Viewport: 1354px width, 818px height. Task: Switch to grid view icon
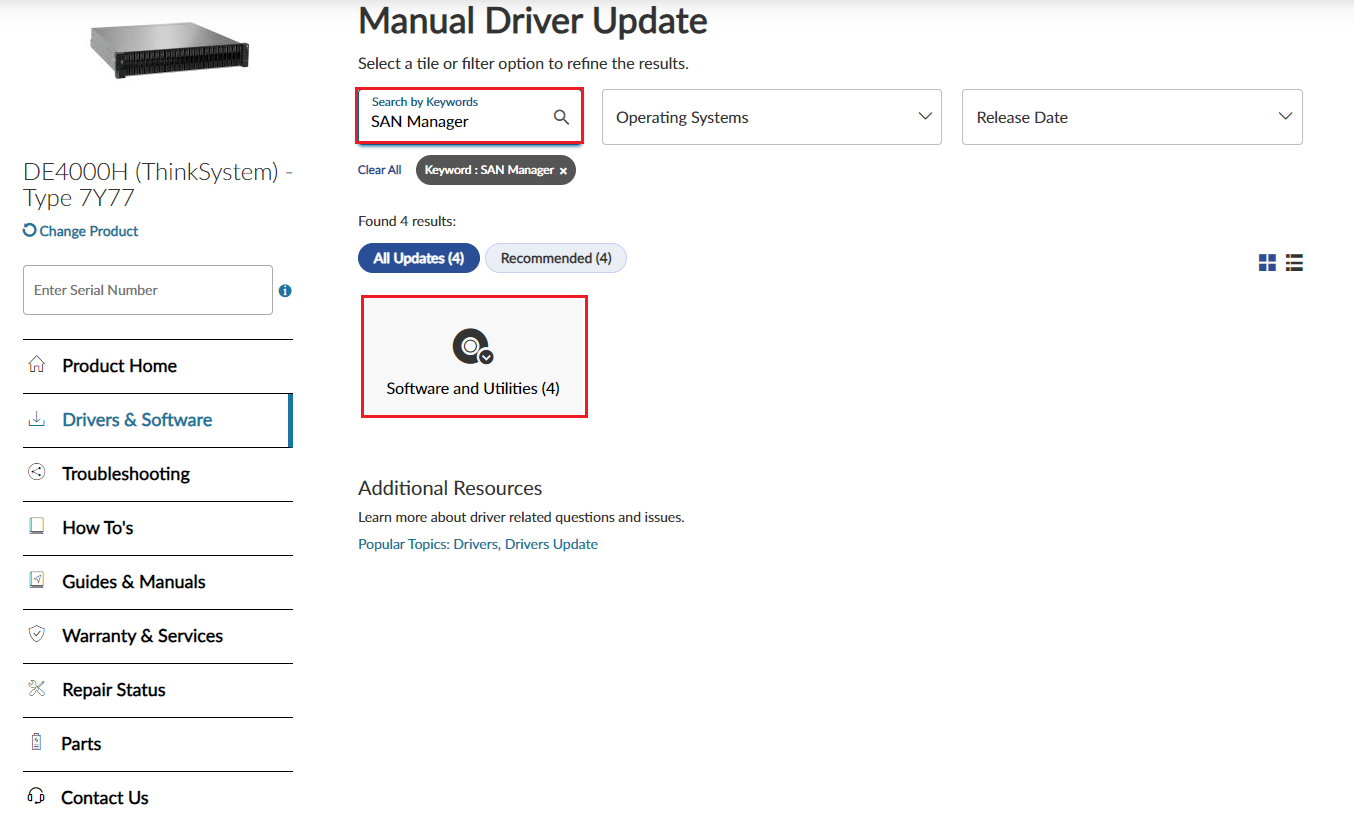(1267, 263)
